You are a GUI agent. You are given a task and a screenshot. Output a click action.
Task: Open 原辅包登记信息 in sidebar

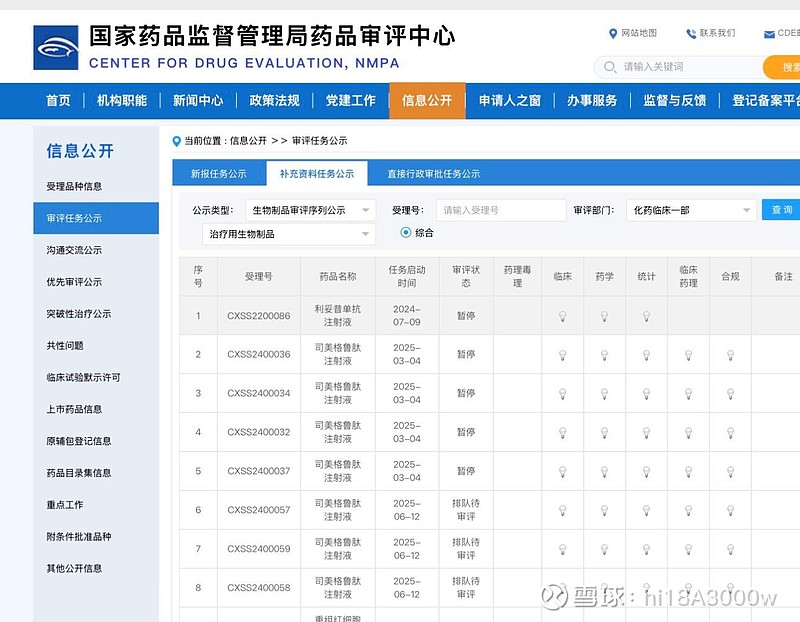(x=79, y=441)
